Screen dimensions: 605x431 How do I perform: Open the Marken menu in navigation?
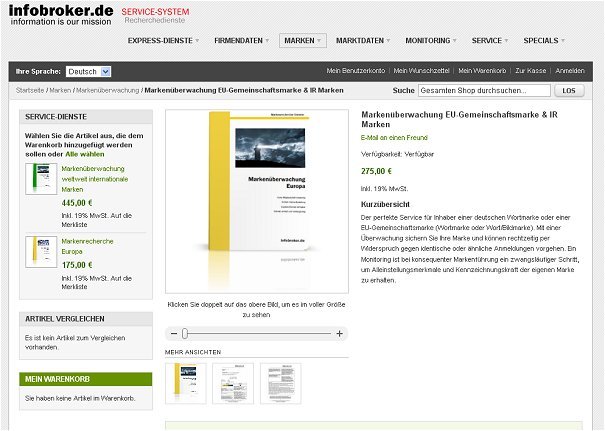(x=302, y=41)
